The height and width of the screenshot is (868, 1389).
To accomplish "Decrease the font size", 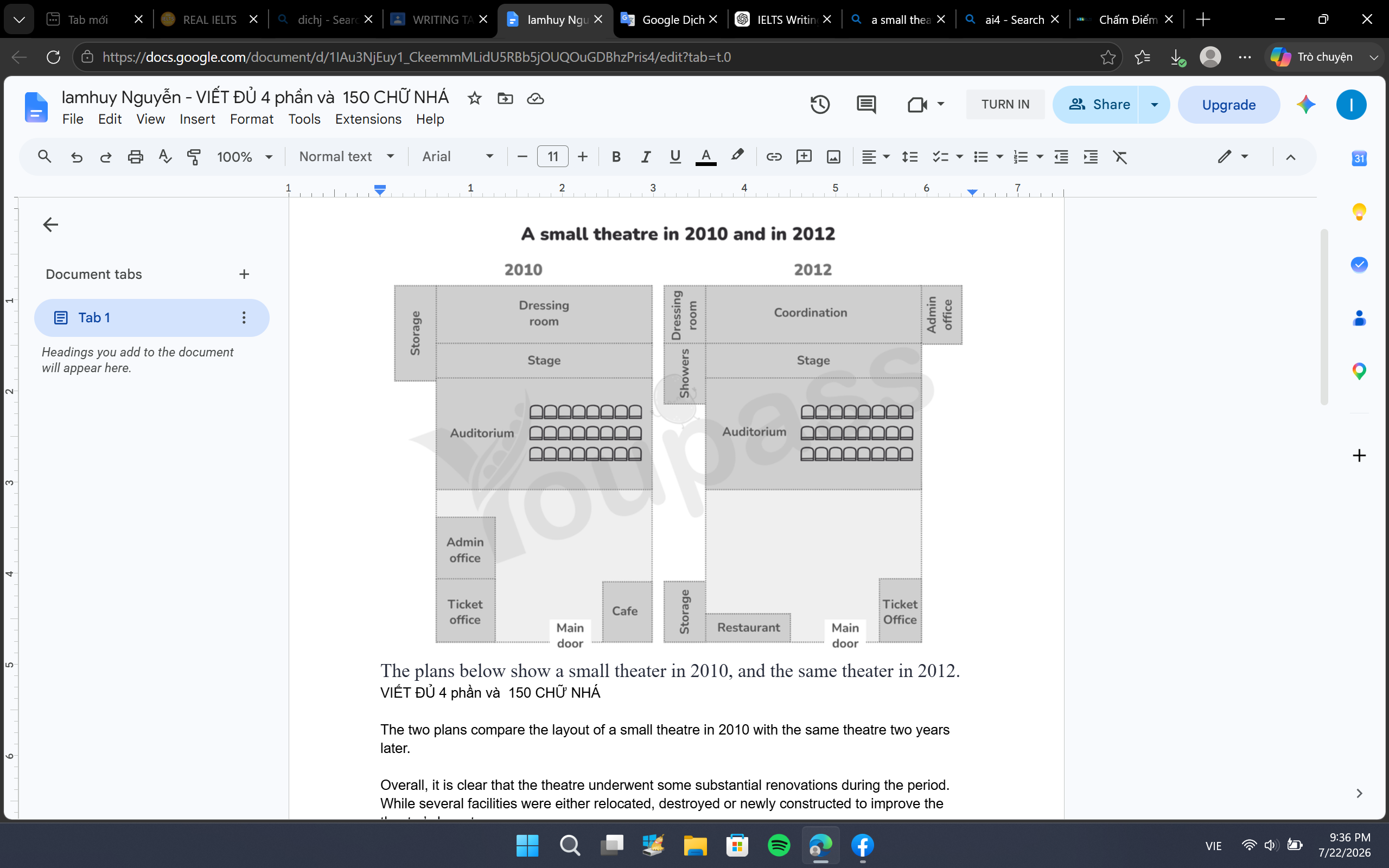I will pos(522,157).
